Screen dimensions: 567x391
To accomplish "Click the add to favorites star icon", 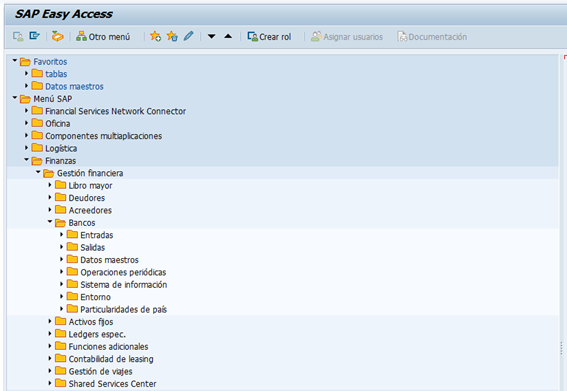I will coord(155,36).
